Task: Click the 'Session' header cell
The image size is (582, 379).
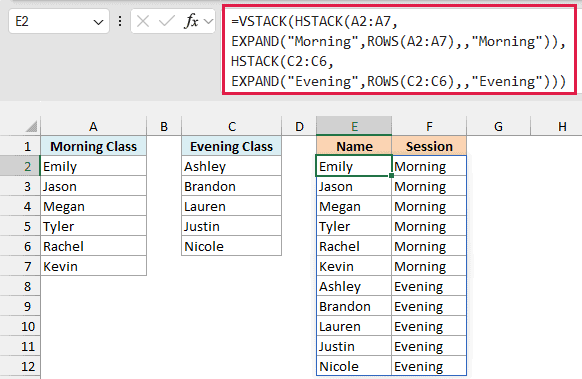Action: coord(429,146)
